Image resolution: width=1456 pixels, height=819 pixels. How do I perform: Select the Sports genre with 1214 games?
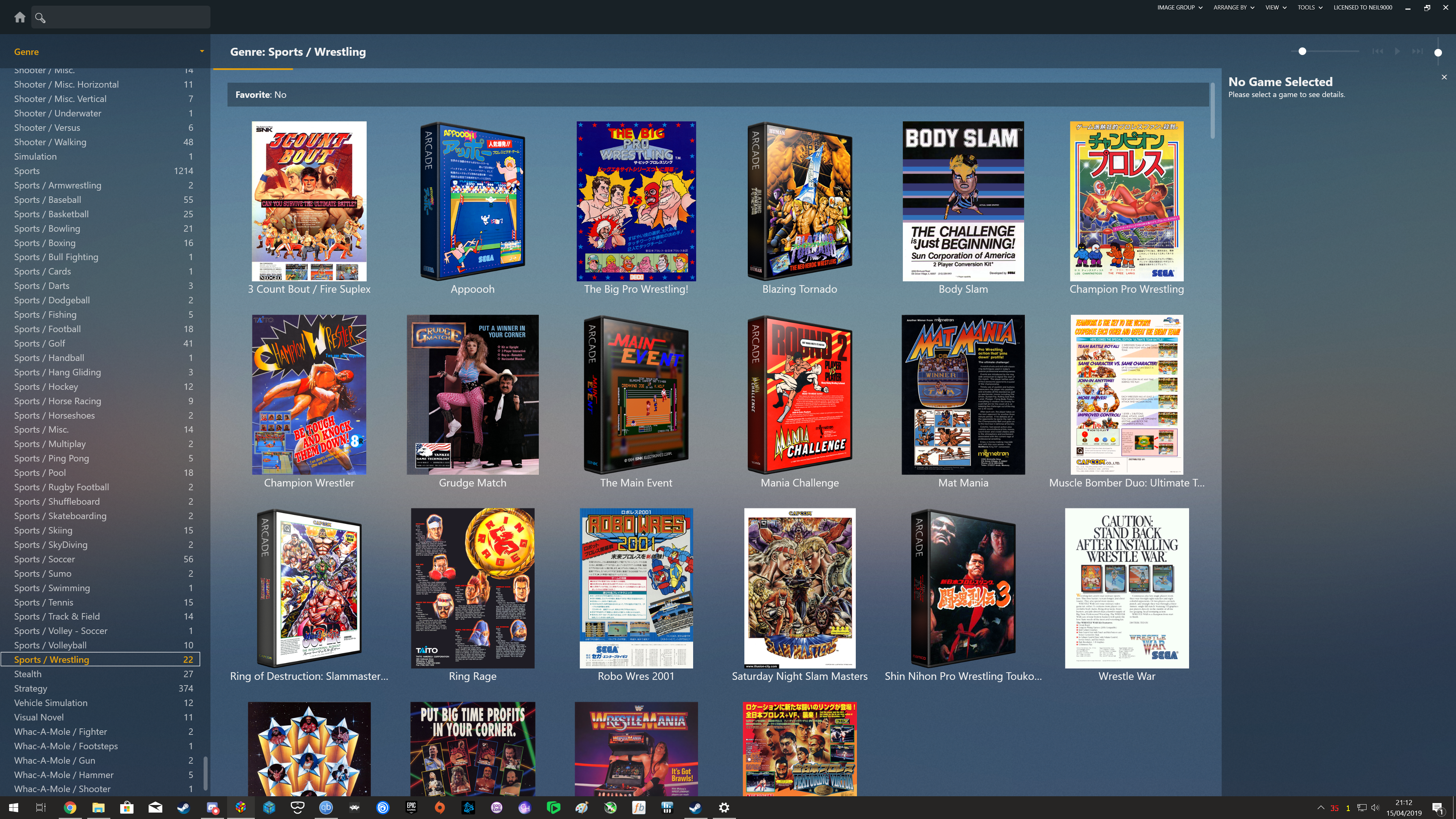104,171
